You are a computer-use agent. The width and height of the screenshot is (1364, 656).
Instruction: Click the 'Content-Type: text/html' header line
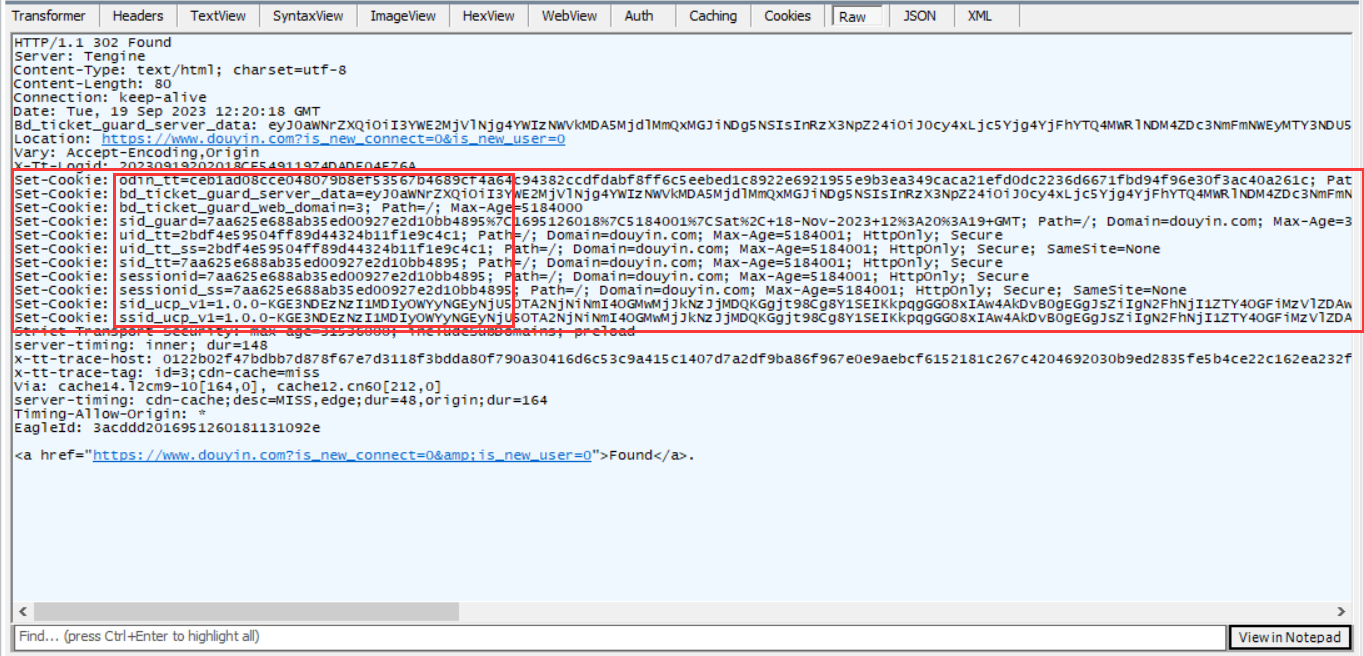tap(180, 71)
